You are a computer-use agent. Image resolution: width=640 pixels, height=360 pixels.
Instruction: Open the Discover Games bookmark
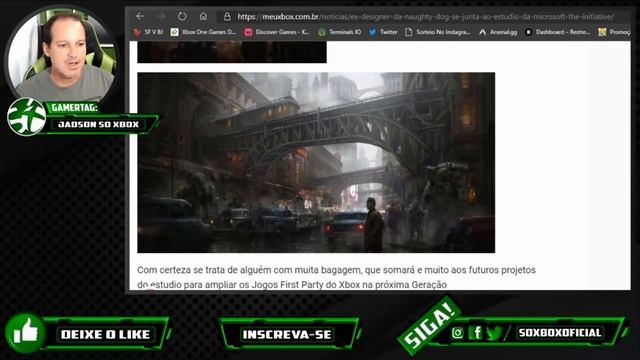(x=277, y=32)
